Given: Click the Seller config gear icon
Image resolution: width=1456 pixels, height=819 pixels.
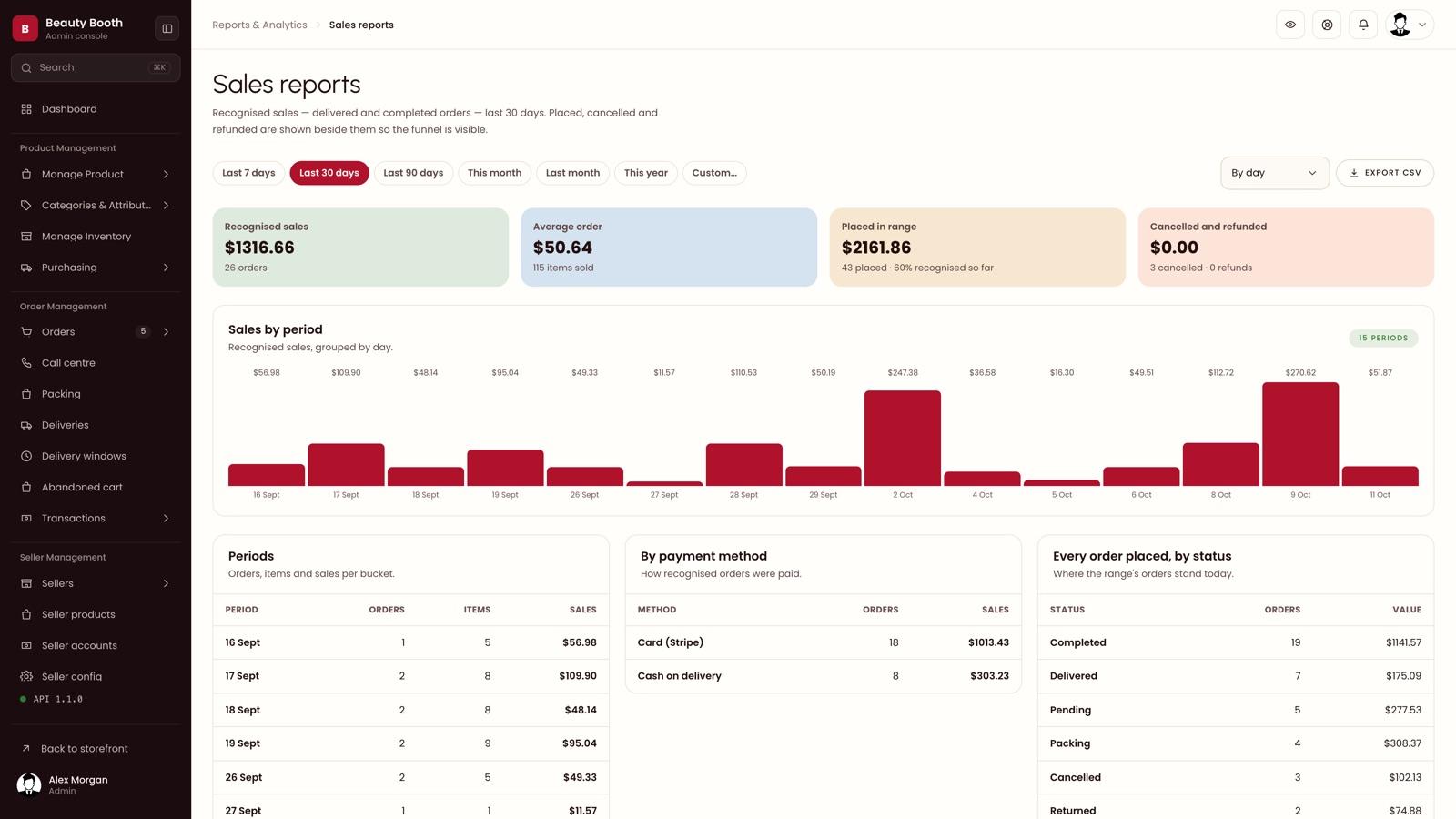Looking at the screenshot, I should click(26, 676).
